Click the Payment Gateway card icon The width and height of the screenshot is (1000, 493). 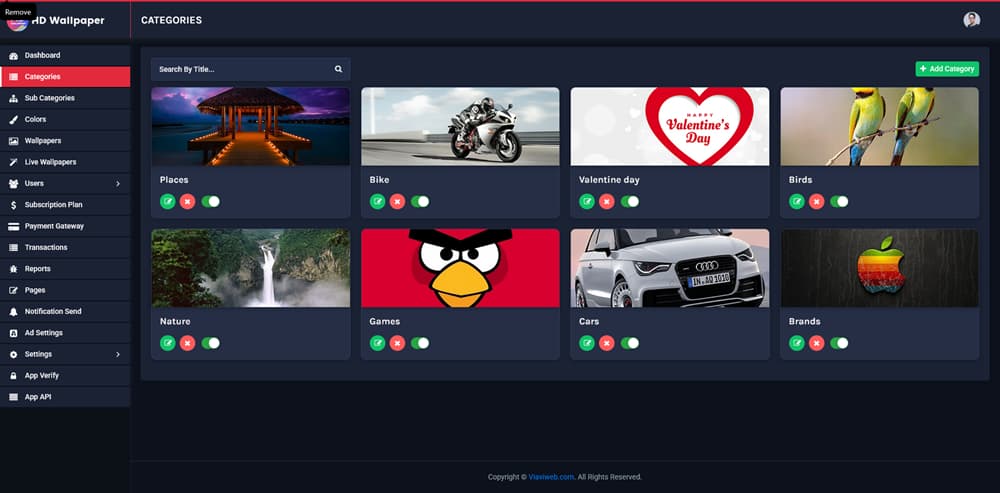click(x=13, y=226)
